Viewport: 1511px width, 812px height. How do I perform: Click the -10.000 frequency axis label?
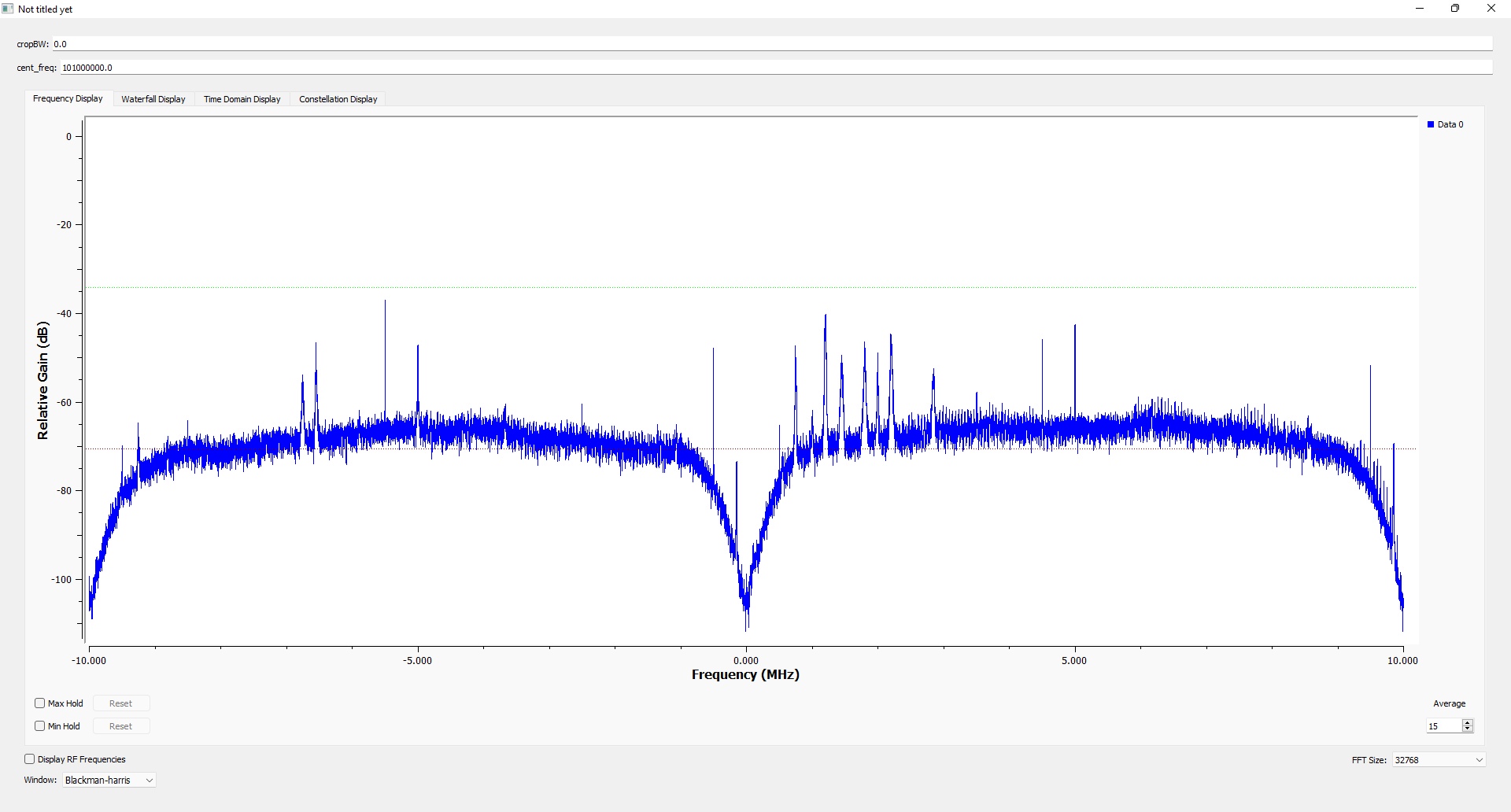tap(89, 660)
